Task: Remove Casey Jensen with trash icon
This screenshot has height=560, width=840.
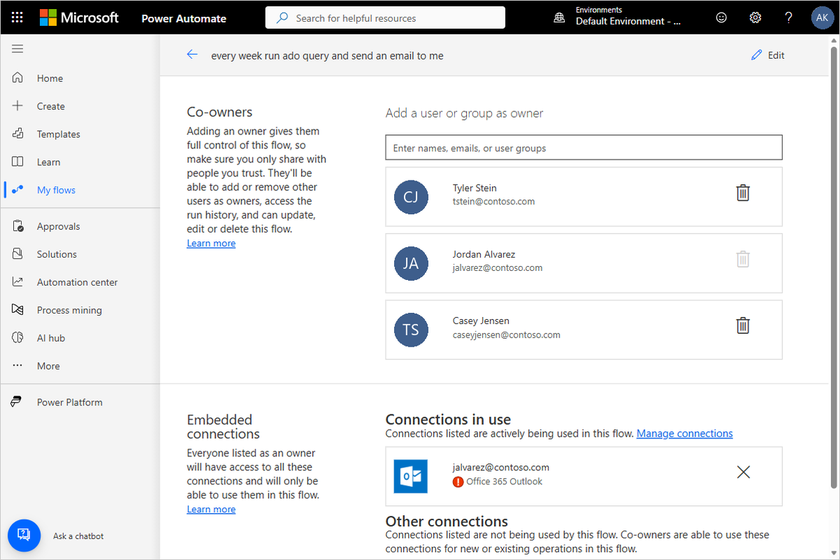Action: tap(742, 326)
